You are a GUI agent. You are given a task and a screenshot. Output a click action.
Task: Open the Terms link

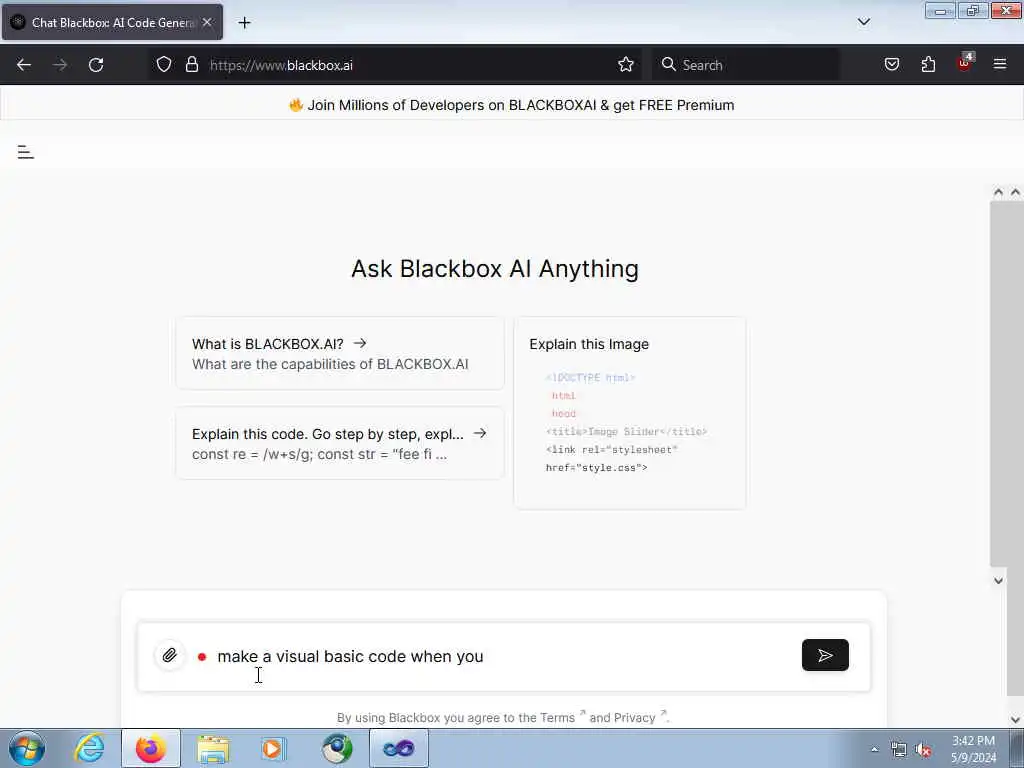click(557, 718)
